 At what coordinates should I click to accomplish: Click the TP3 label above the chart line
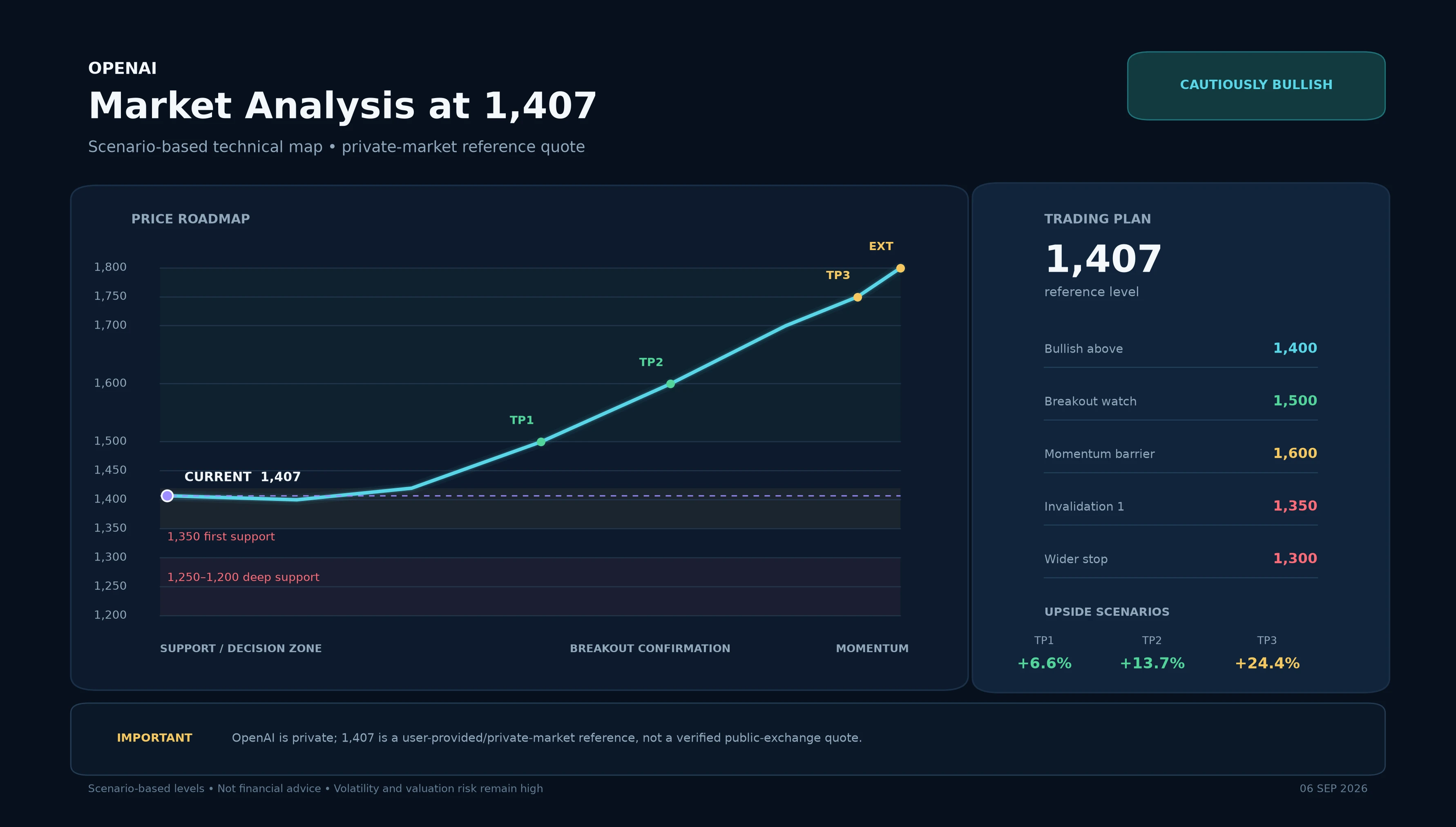(x=837, y=275)
